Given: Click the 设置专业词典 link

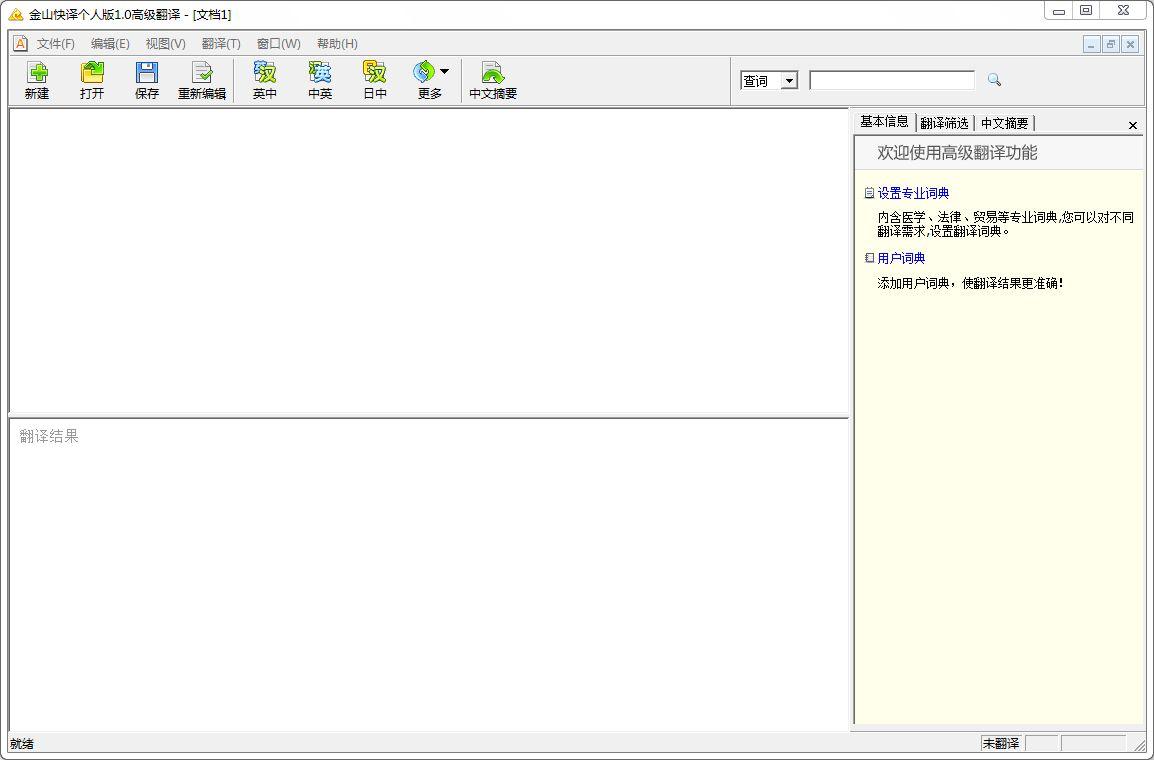Looking at the screenshot, I should point(913,193).
